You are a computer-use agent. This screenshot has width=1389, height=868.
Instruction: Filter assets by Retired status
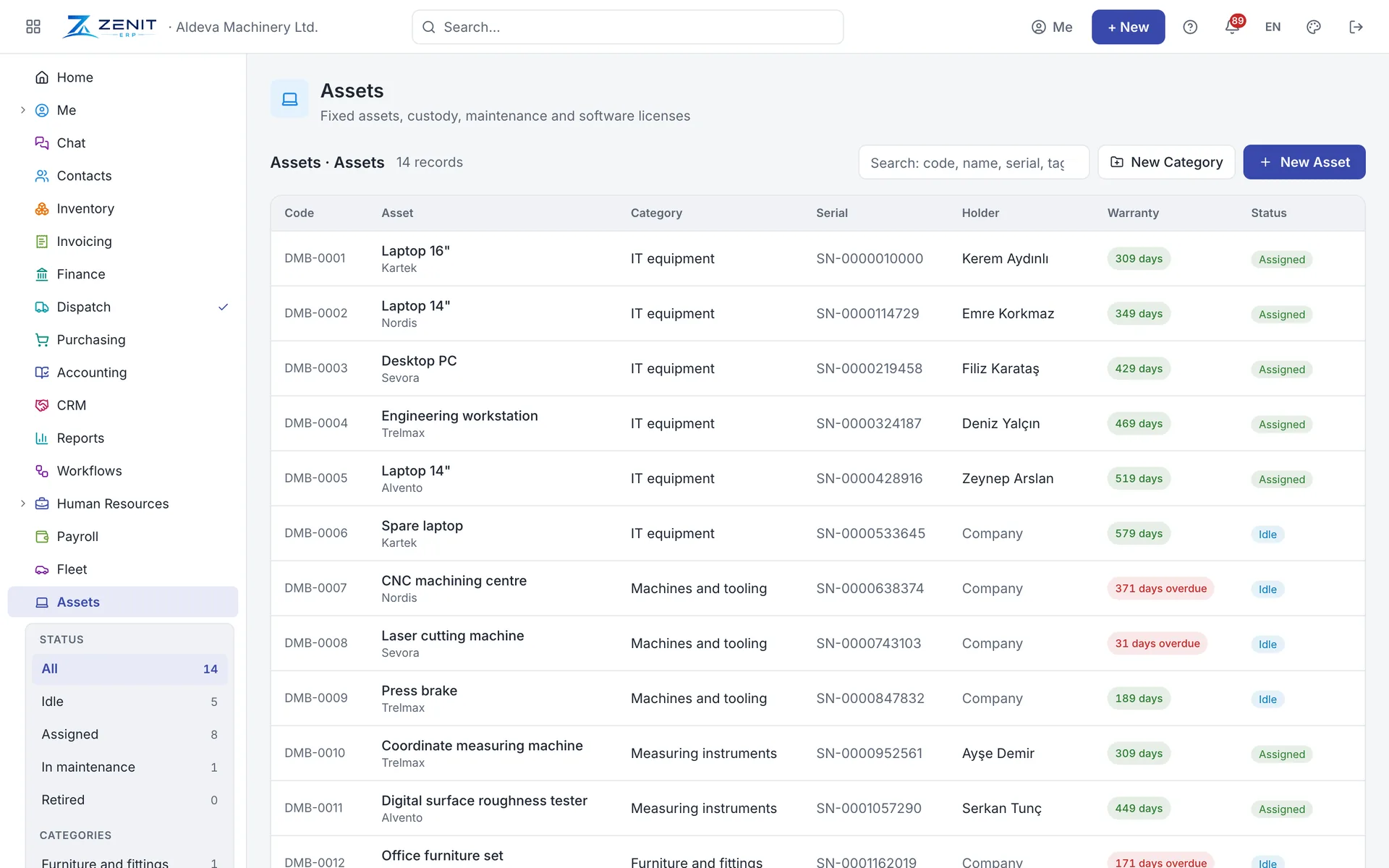pos(129,800)
